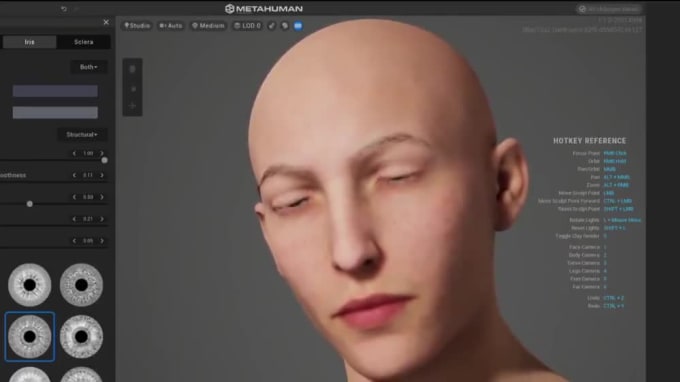Open the lower grayish iris color swatch
The image size is (680, 382).
click(55, 113)
